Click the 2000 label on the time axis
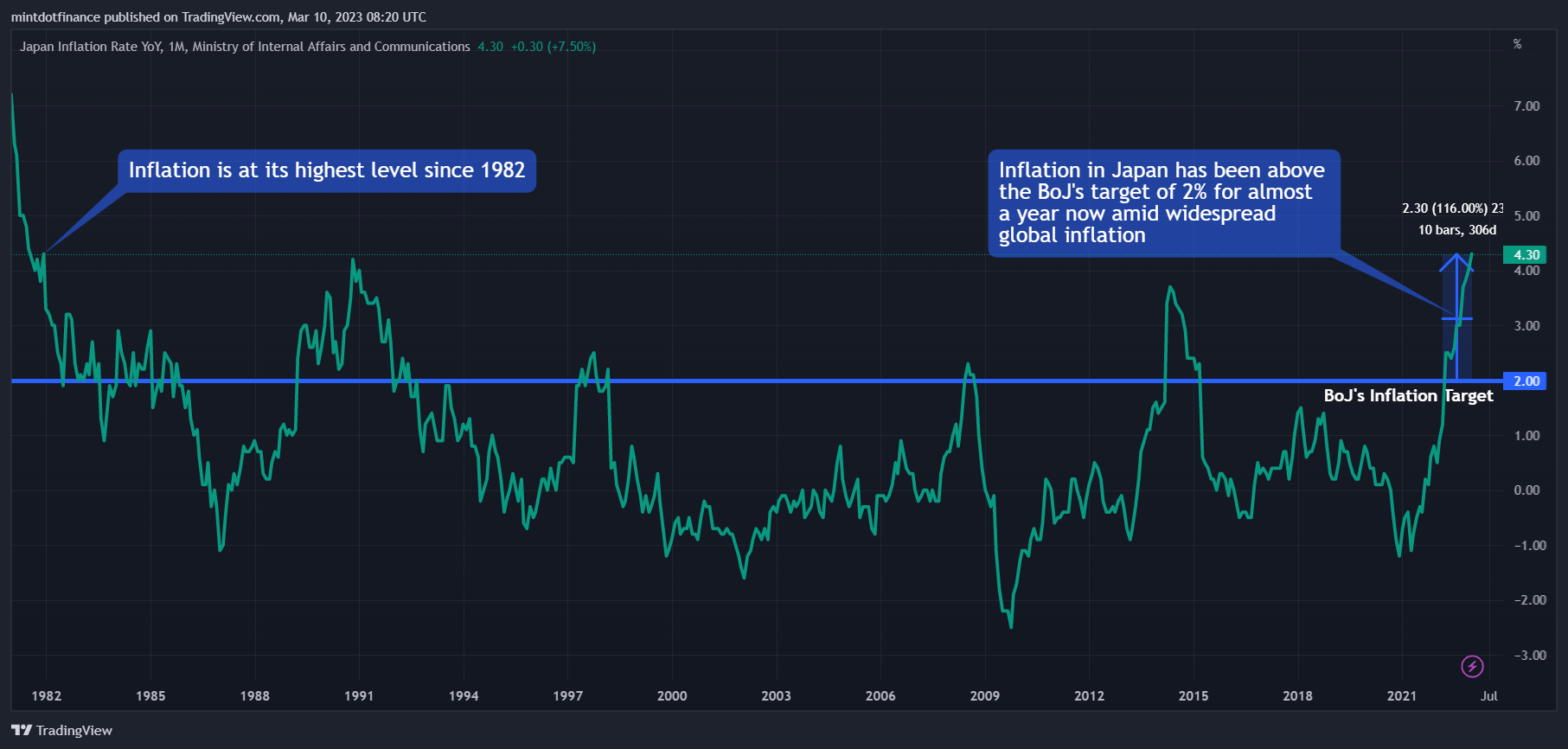Viewport: 1568px width, 749px height. pyautogui.click(x=672, y=696)
